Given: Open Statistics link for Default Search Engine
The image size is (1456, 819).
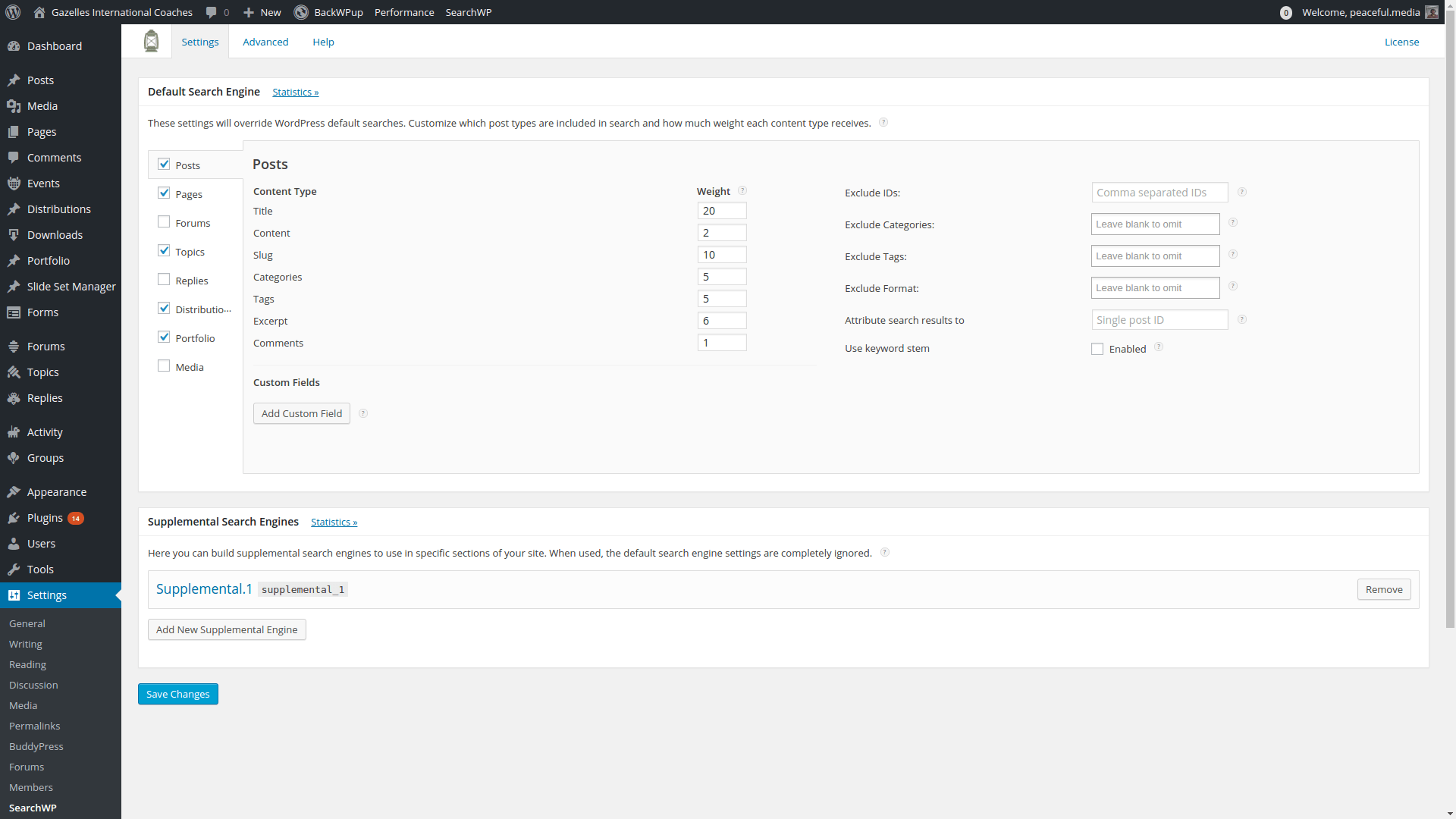Looking at the screenshot, I should pyautogui.click(x=295, y=92).
